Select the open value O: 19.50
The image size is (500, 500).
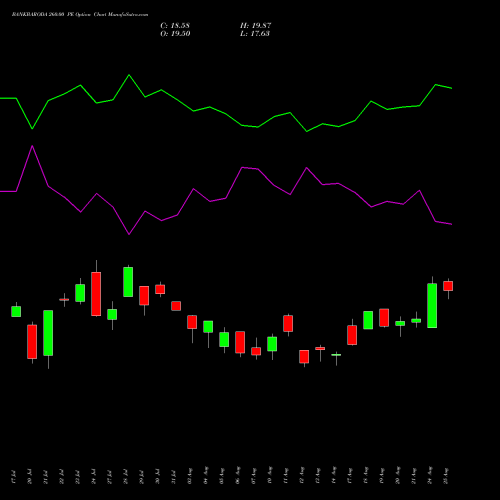pyautogui.click(x=175, y=34)
